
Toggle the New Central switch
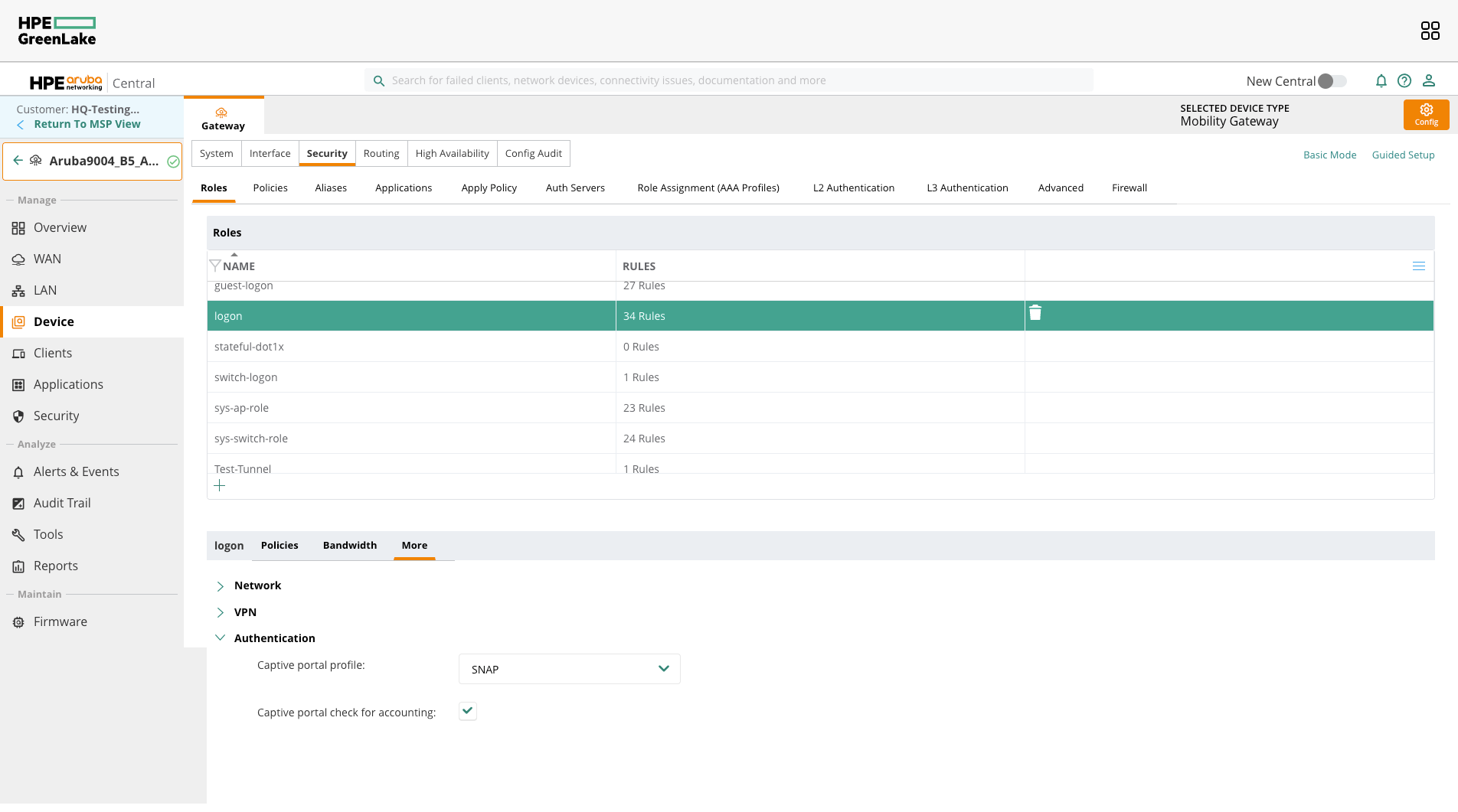coord(1332,81)
